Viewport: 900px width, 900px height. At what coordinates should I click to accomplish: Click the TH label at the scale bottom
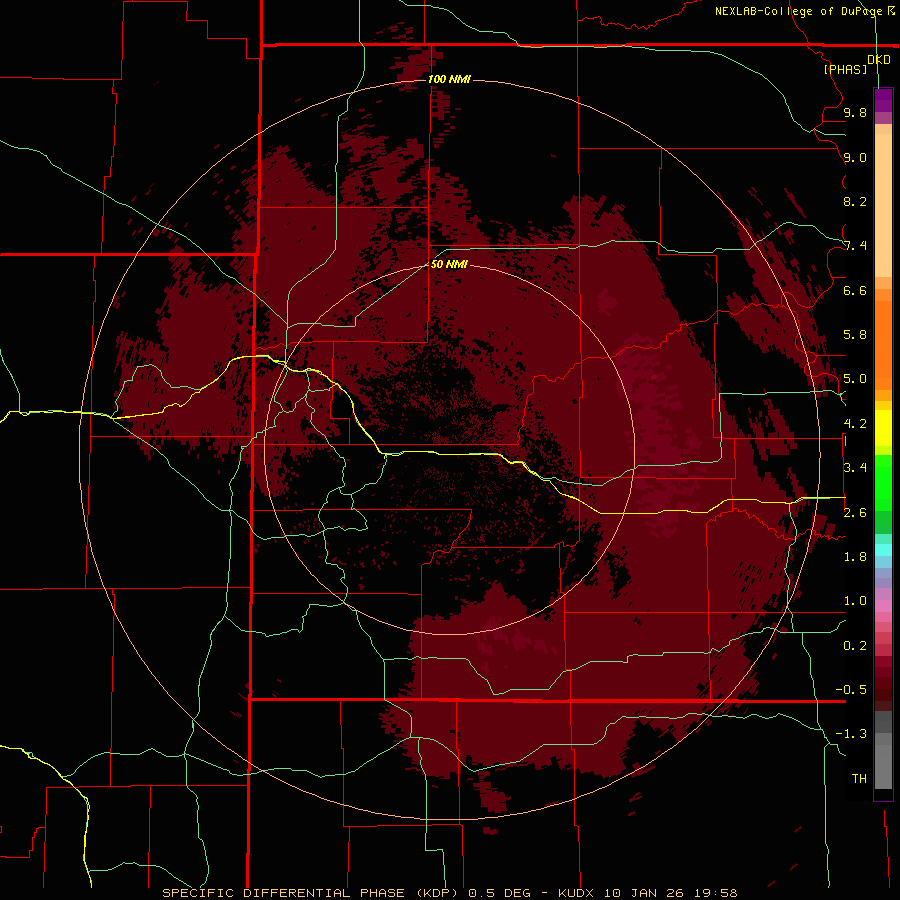[x=859, y=779]
